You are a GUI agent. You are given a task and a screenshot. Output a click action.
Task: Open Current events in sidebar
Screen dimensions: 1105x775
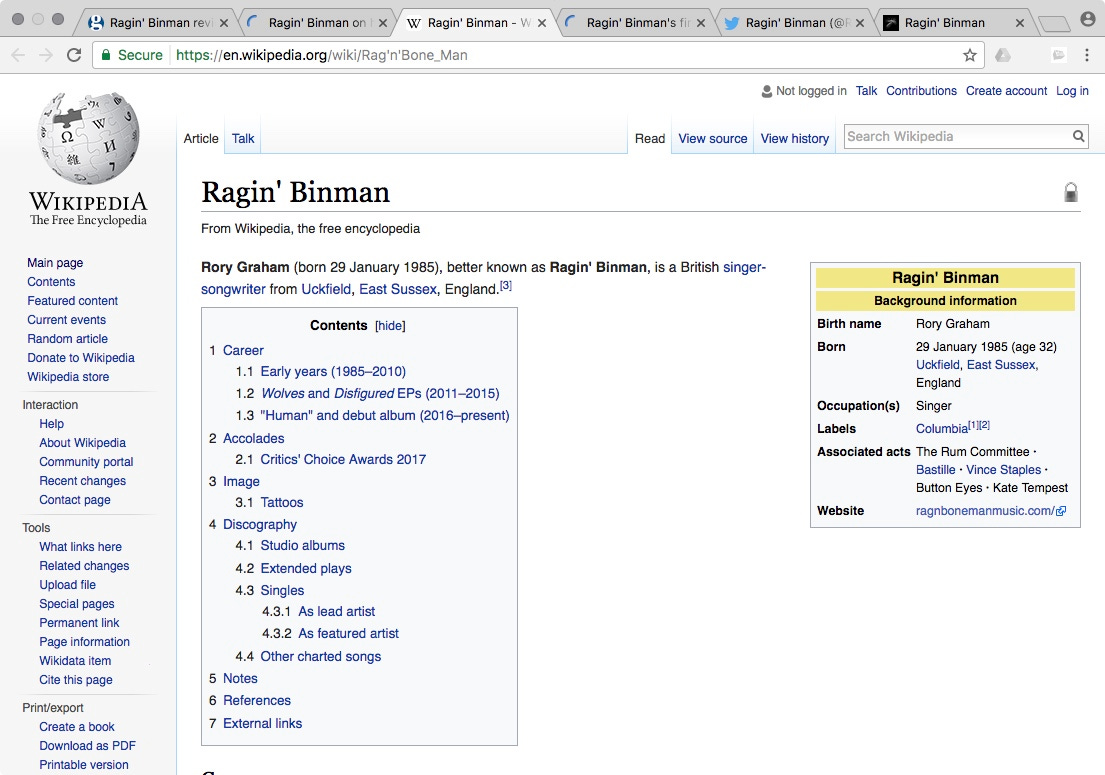(66, 319)
